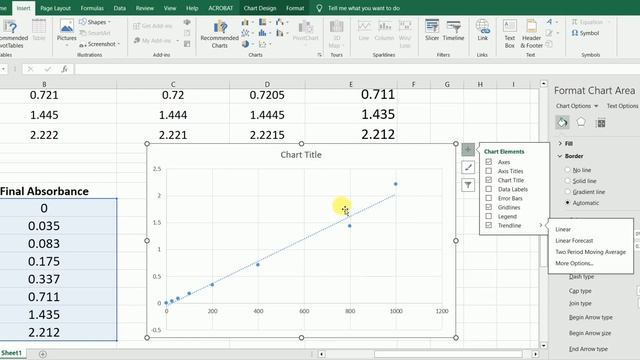
Task: Enable Error Bars checkbox
Action: [x=489, y=198]
